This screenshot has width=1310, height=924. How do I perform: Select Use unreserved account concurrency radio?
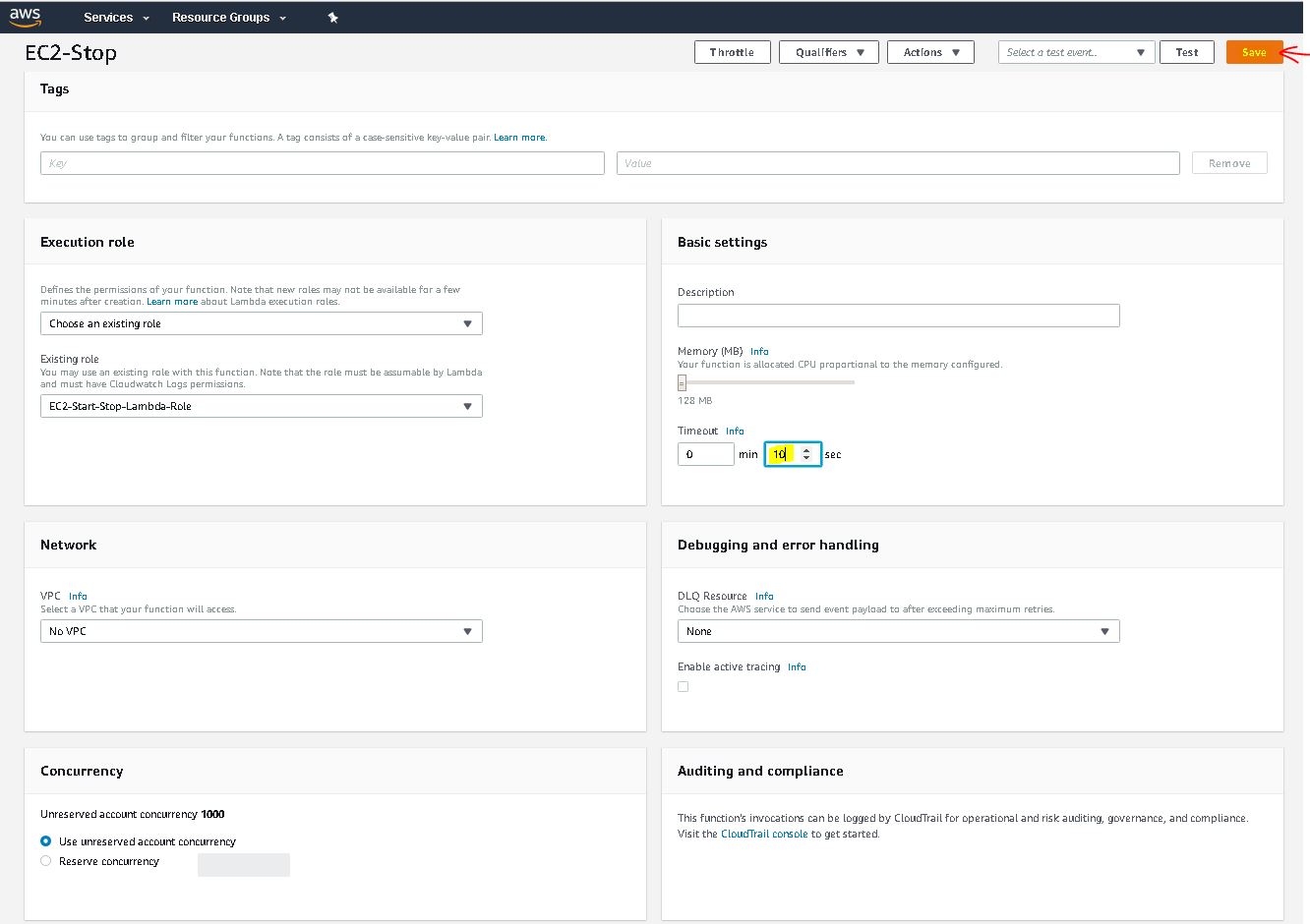point(46,841)
